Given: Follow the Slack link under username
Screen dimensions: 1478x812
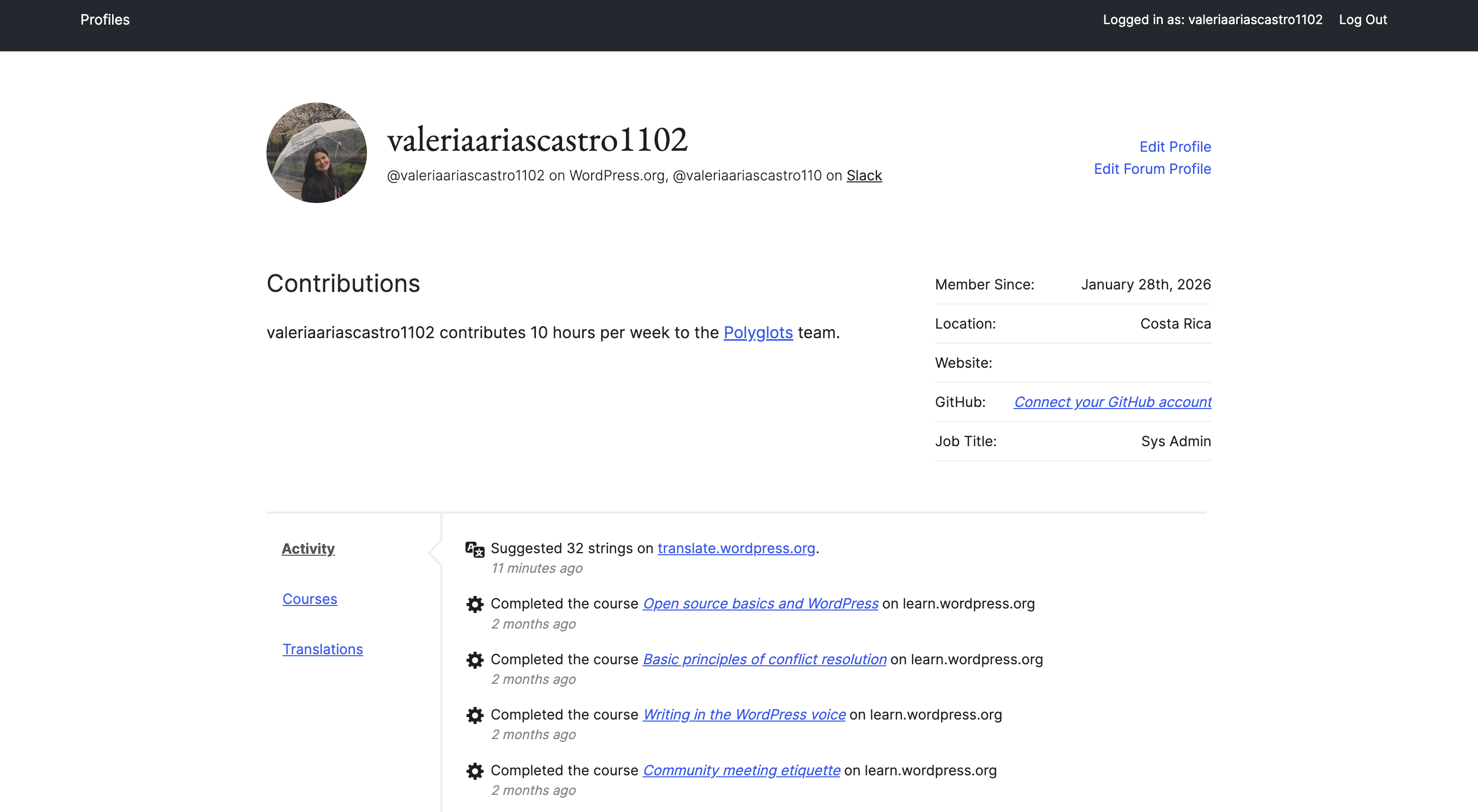Looking at the screenshot, I should (864, 175).
